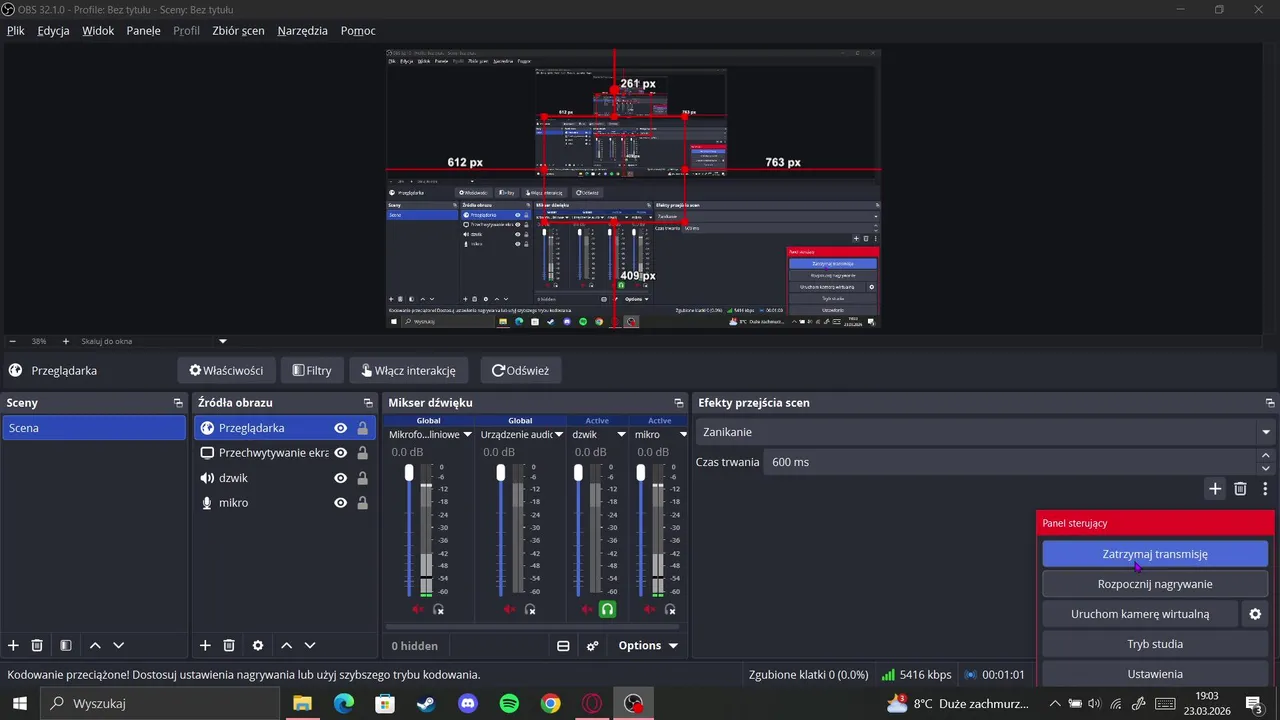The width and height of the screenshot is (1280, 720).
Task: Open Skaluj do okna scaling dropdown
Action: click(223, 341)
